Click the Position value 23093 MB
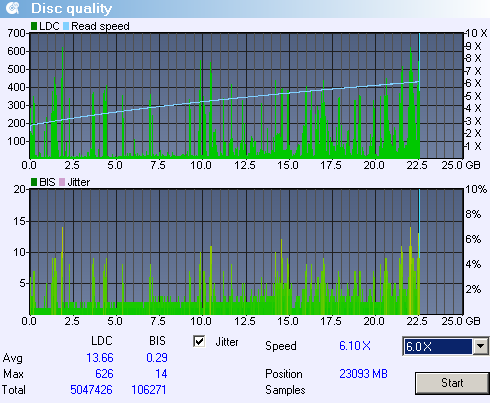Viewport: 490px width, 403px height. coord(363,374)
